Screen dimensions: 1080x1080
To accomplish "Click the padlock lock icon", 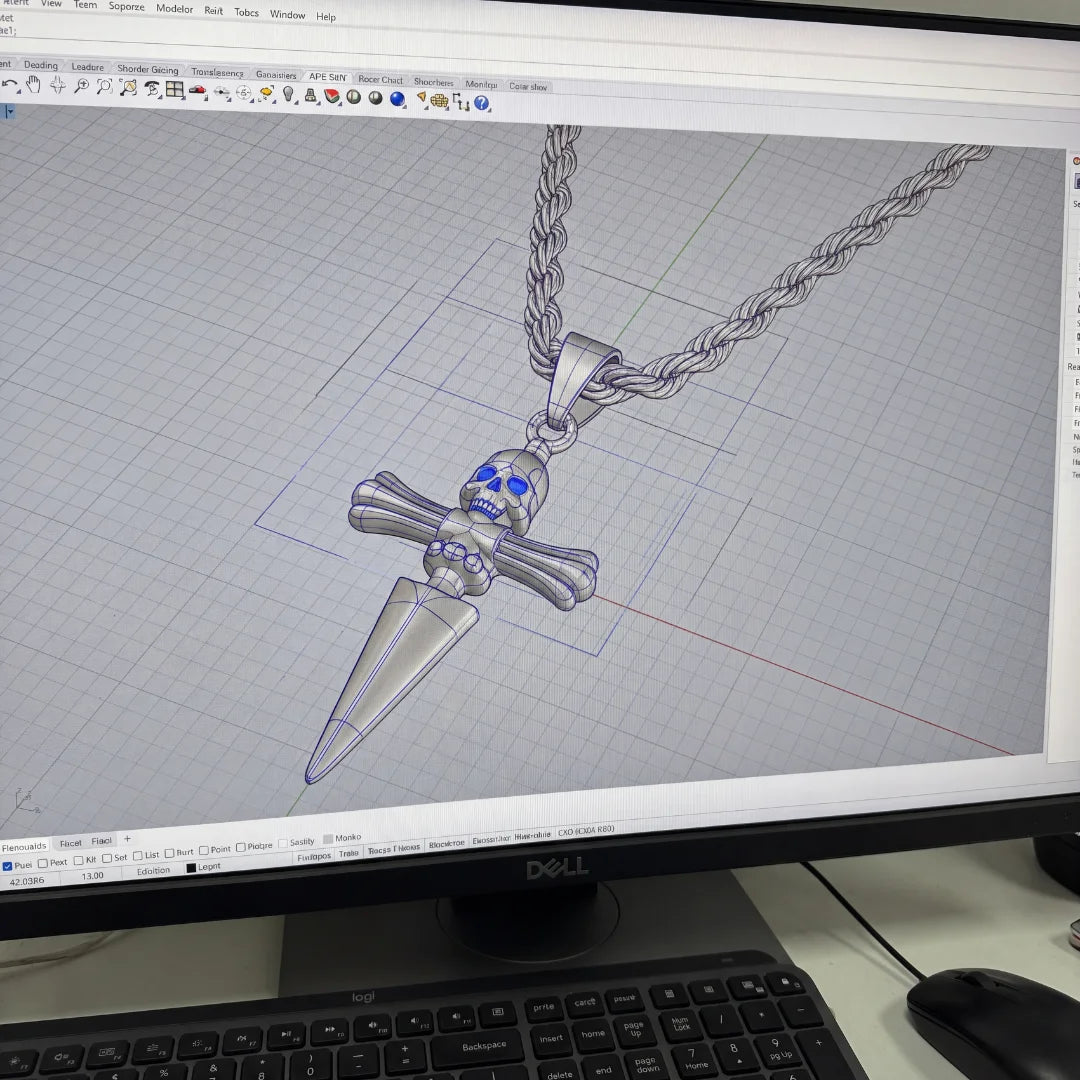I will (x=785, y=982).
